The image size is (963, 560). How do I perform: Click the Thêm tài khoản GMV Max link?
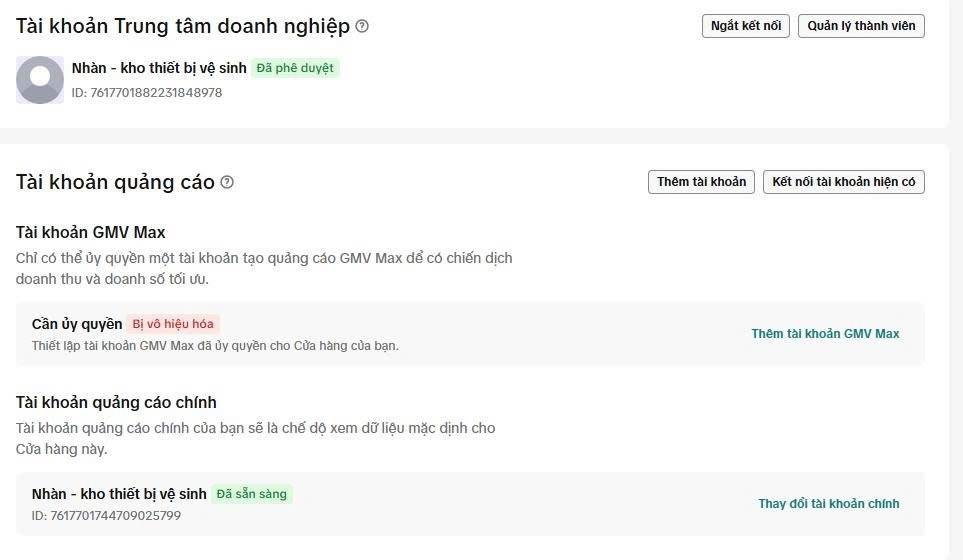(825, 334)
